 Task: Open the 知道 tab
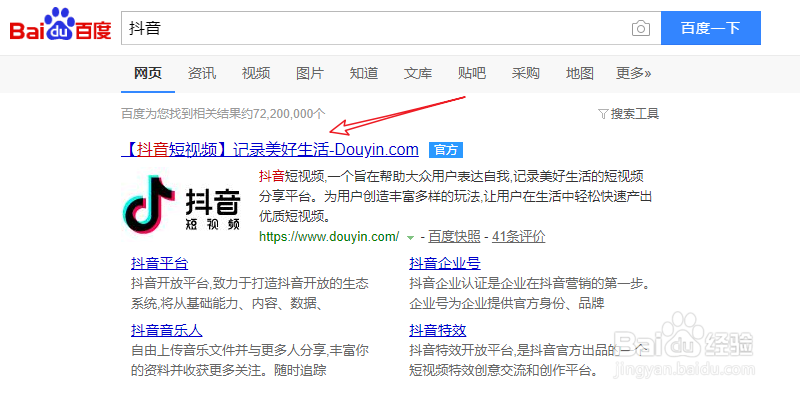(364, 73)
